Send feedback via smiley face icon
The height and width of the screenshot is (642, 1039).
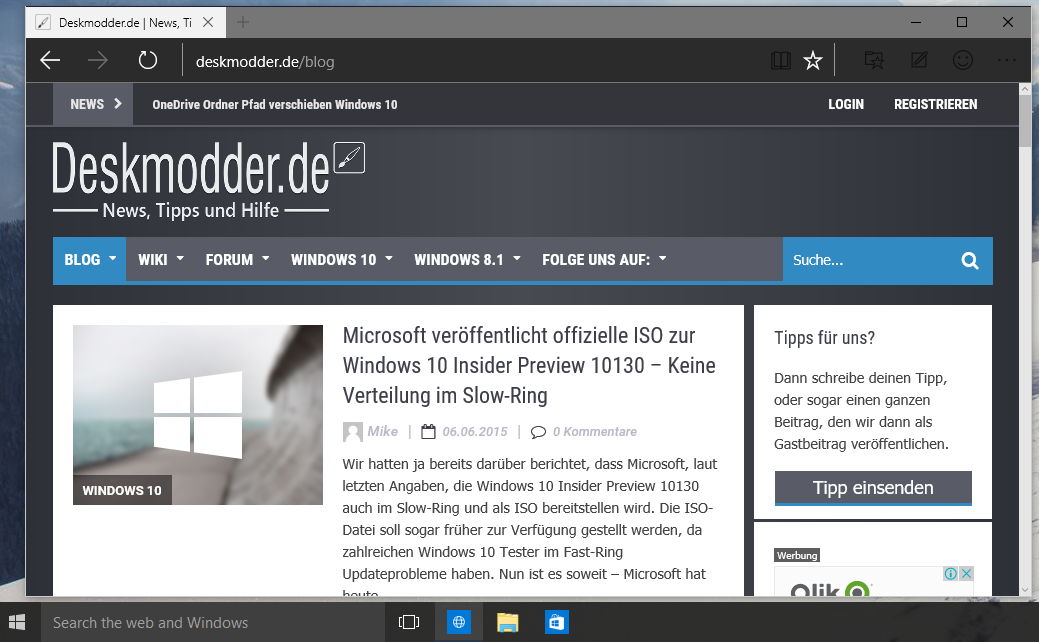[x=963, y=60]
